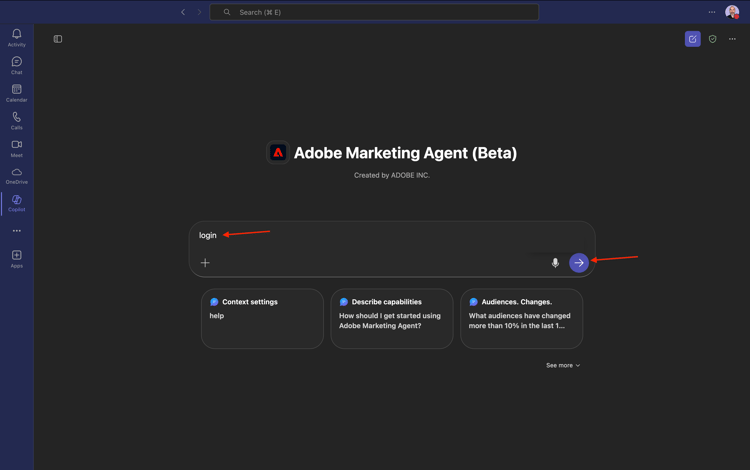This screenshot has width=750, height=470.
Task: Start a new chat with the compose icon
Action: [x=693, y=39]
